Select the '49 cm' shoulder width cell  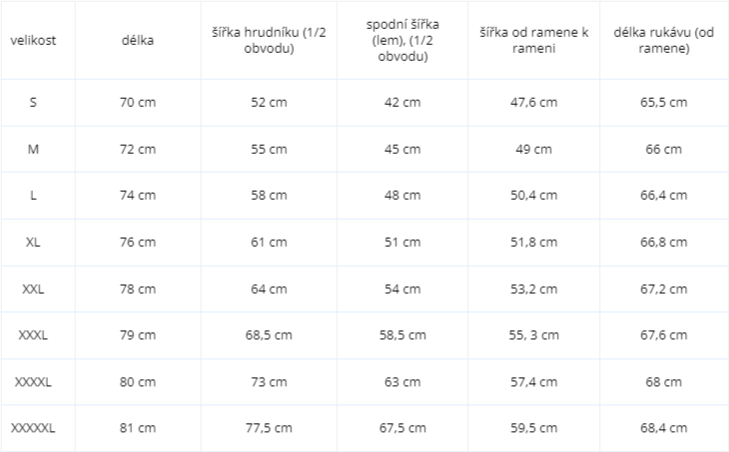coord(534,149)
